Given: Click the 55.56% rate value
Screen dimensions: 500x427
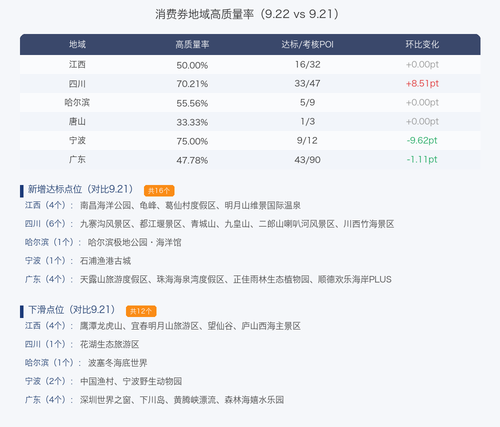Looking at the screenshot, I should [192, 103].
